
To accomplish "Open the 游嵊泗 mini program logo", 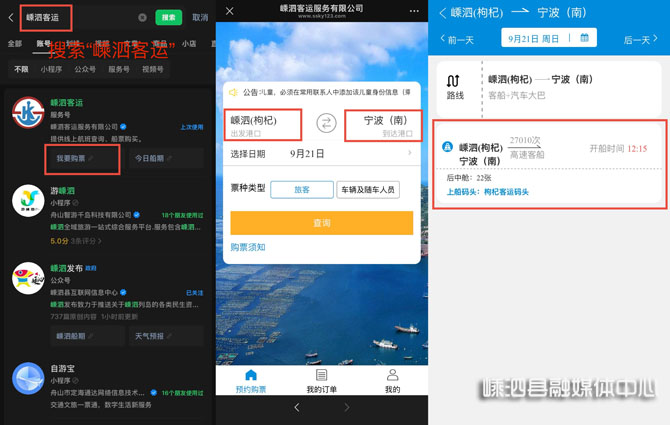I will tap(28, 201).
